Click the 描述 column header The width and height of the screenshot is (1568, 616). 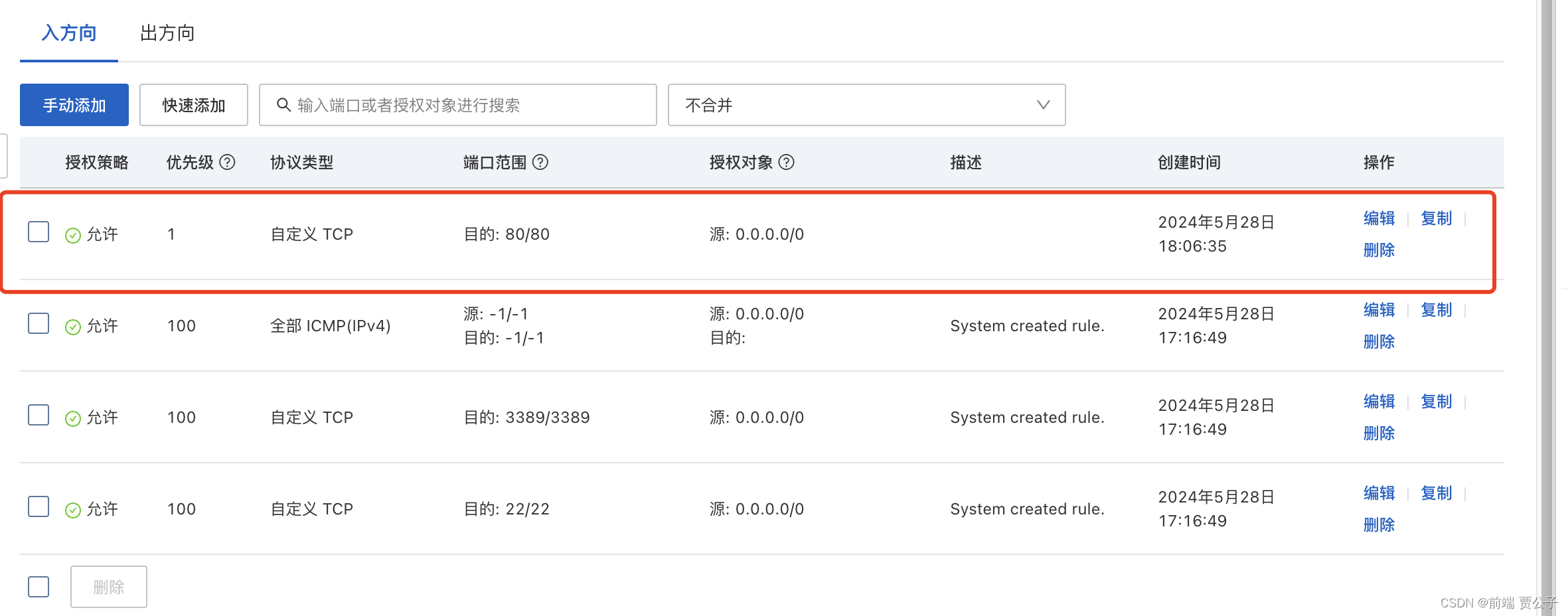pos(966,163)
